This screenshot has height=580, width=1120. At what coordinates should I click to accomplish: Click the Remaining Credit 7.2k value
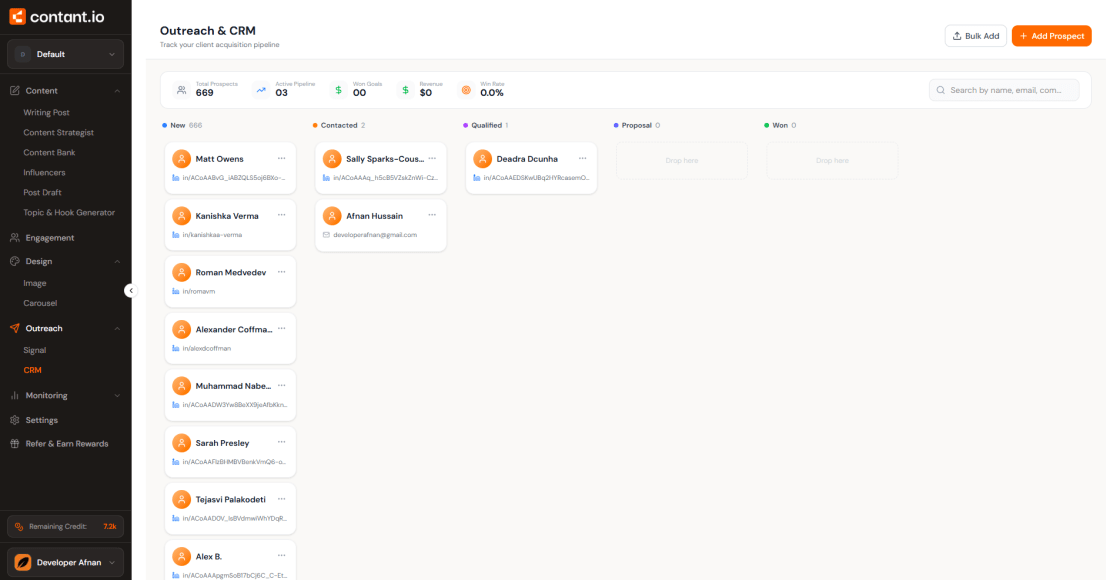coord(109,526)
